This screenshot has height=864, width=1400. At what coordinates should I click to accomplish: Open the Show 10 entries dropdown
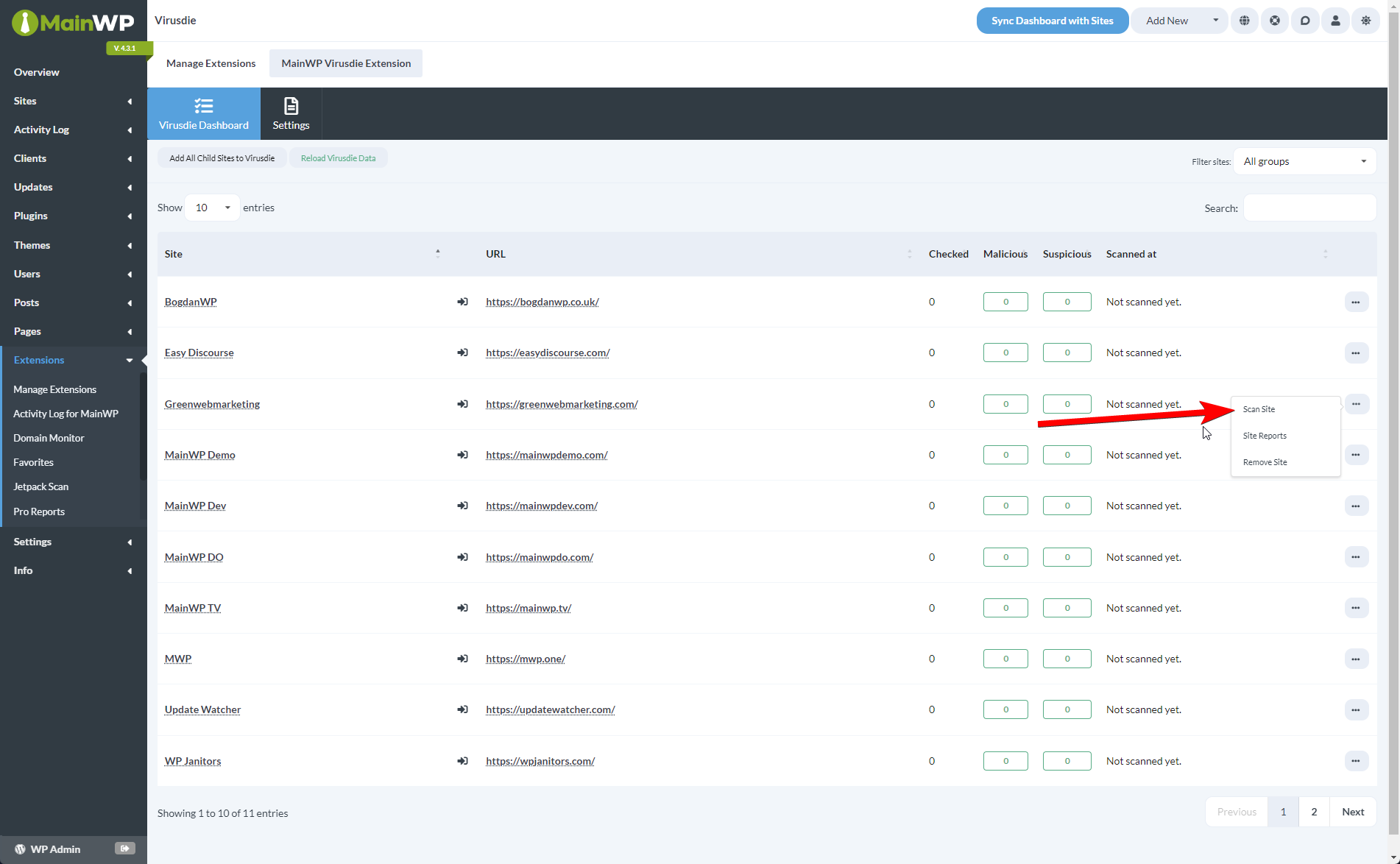pyautogui.click(x=212, y=208)
